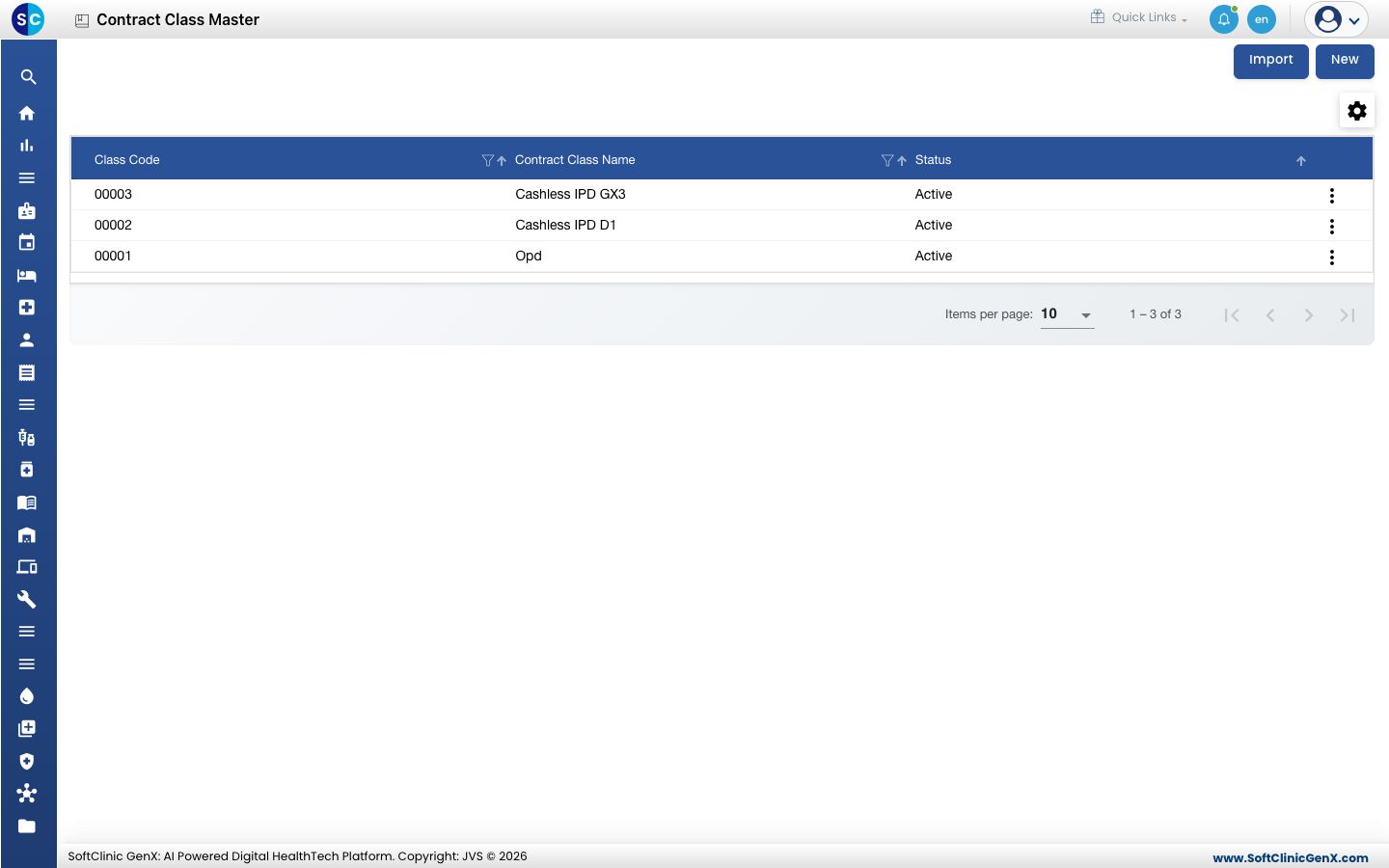The image size is (1389, 868).
Task: Open table settings with the gear icon
Action: [1357, 111]
